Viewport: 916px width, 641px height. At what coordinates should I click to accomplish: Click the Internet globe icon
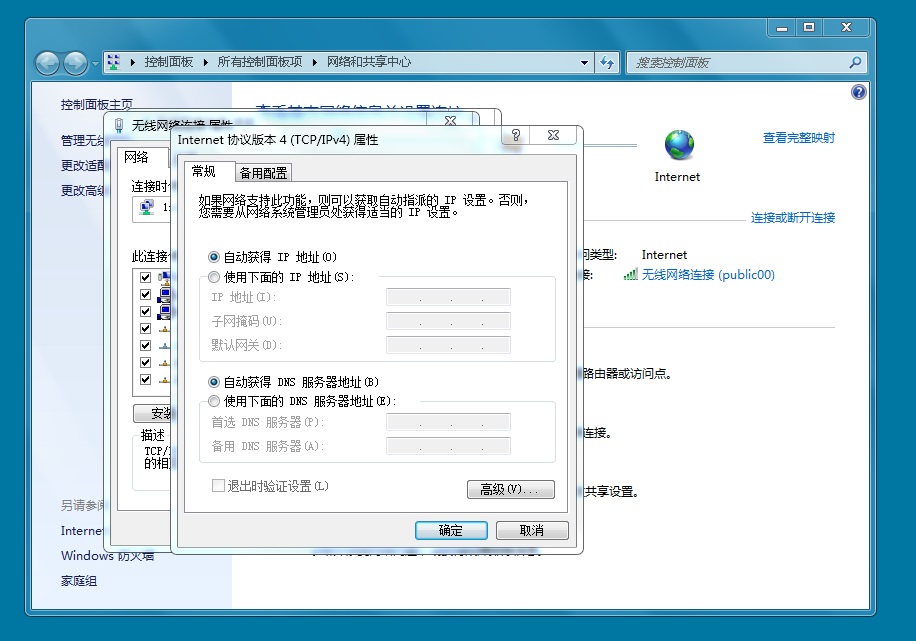[x=679, y=146]
